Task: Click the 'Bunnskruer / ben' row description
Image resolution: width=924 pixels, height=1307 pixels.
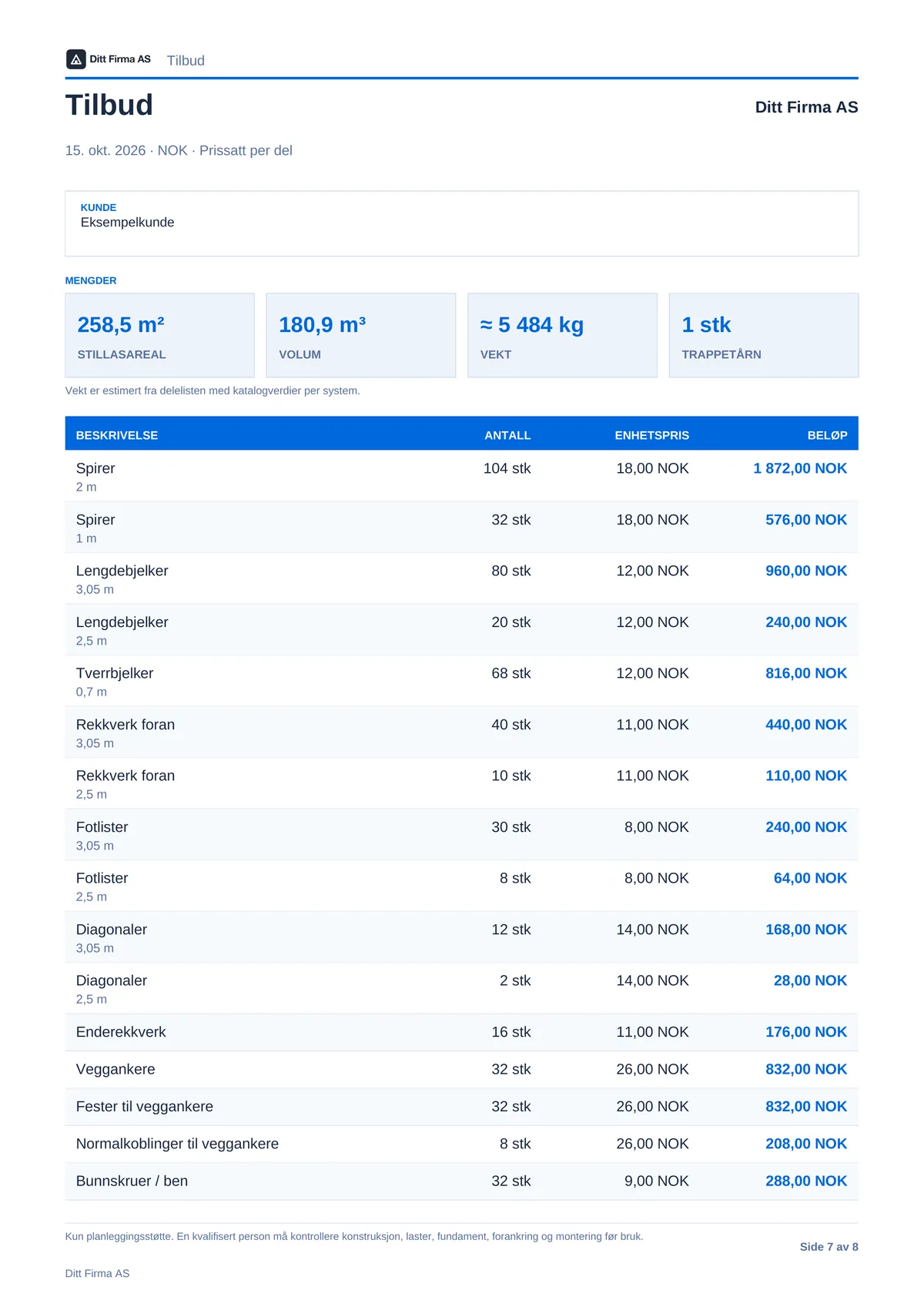Action: 132,1181
